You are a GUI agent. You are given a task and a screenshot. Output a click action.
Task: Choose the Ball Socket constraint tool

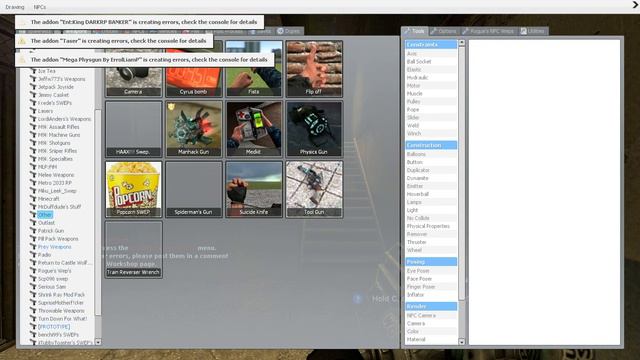click(x=419, y=61)
